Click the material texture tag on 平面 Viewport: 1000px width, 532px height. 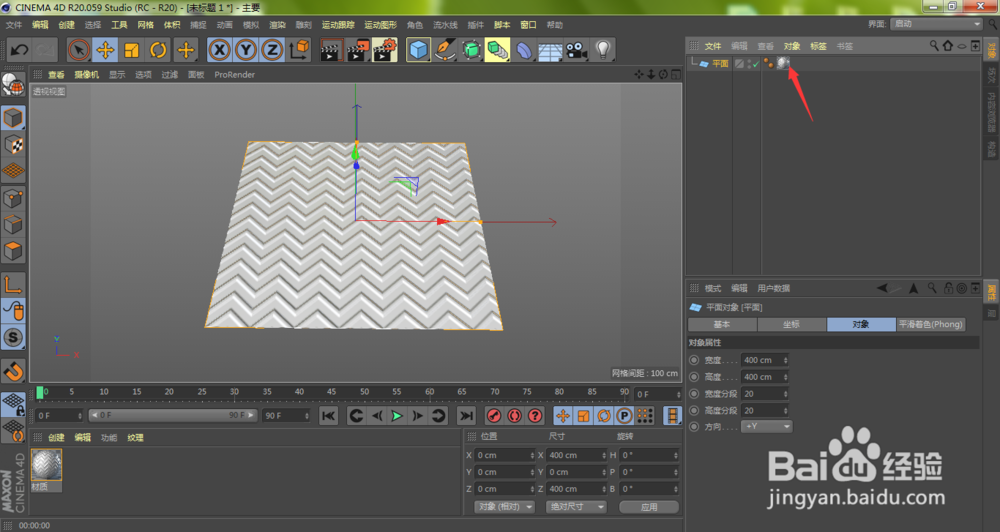(783, 63)
